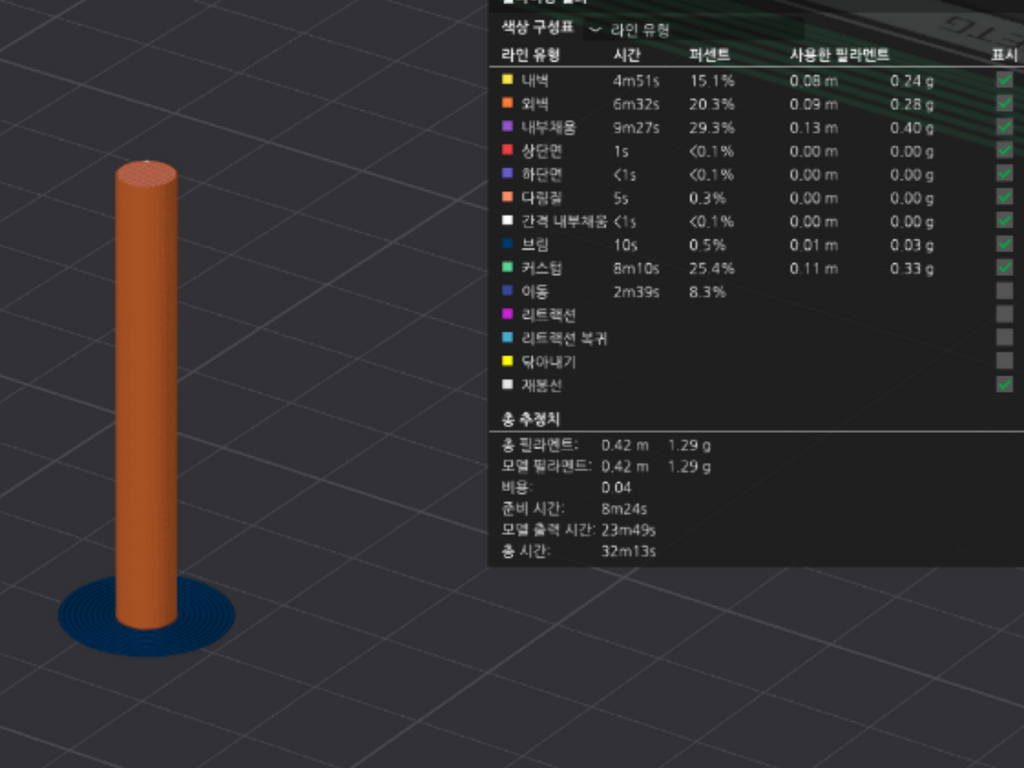Click the 라인 유형 column header
The height and width of the screenshot is (768, 1024).
coord(530,55)
